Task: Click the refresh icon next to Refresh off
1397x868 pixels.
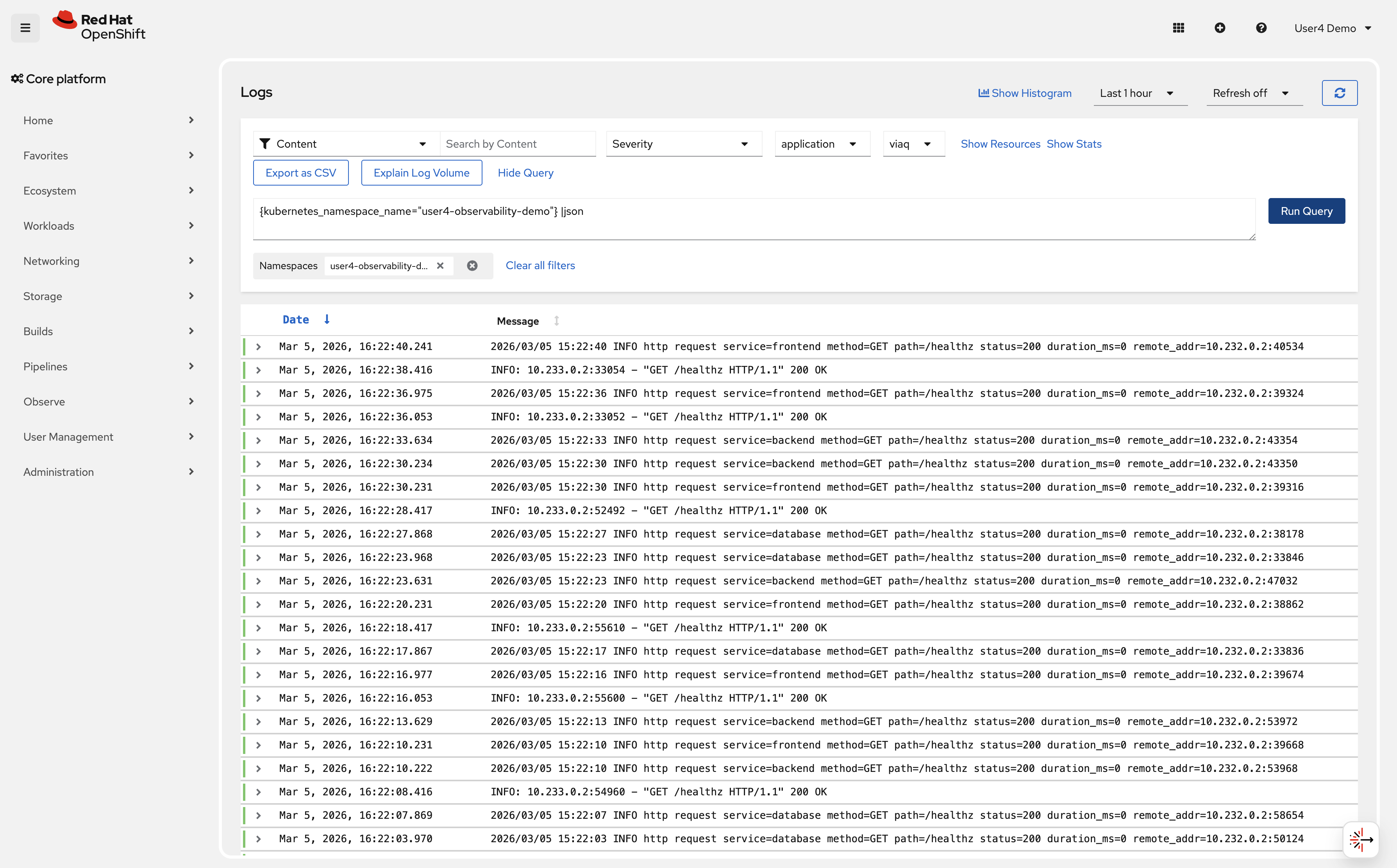Action: pyautogui.click(x=1340, y=93)
